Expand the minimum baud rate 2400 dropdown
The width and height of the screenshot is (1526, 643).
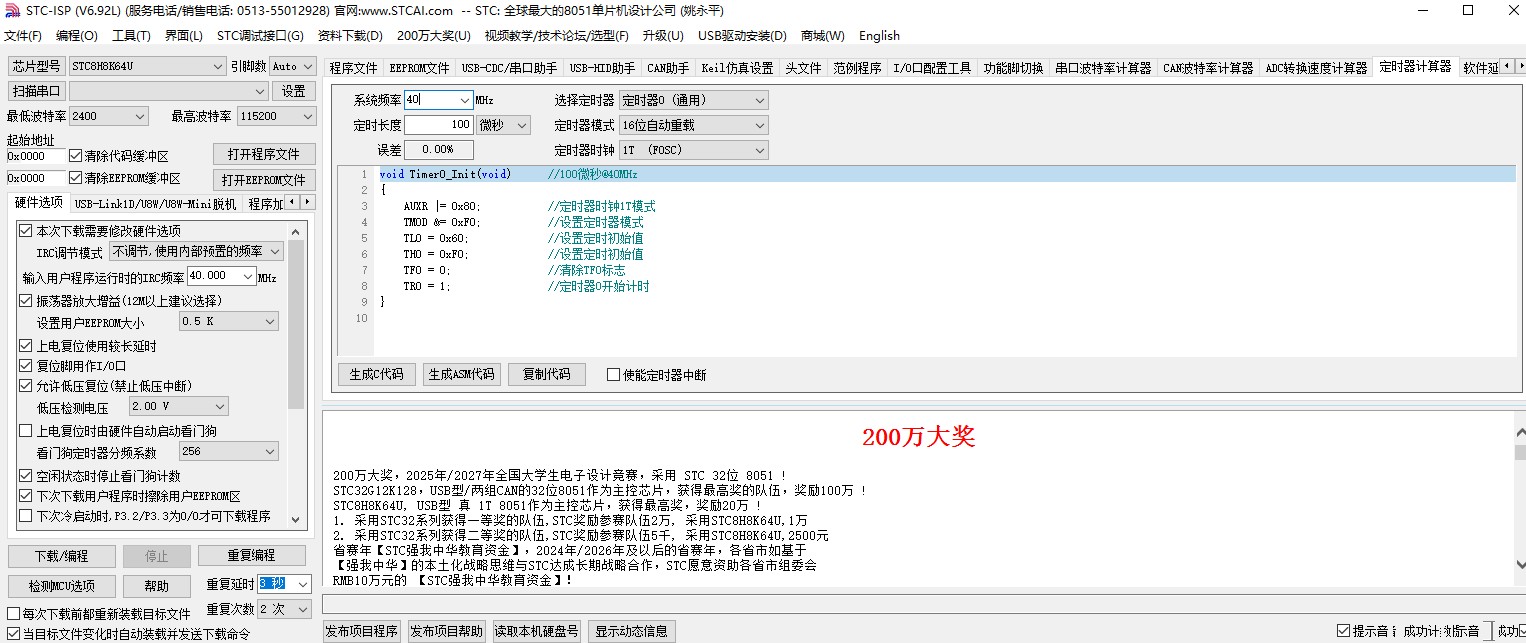109,116
